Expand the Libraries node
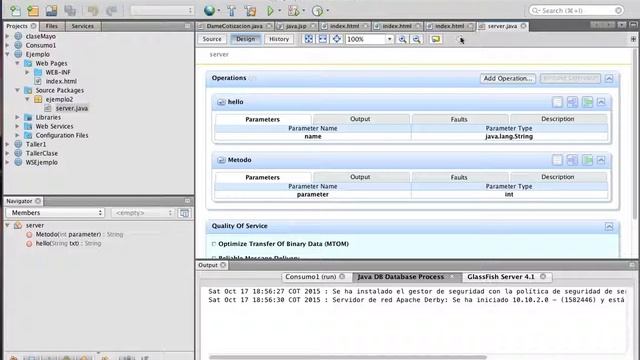This screenshot has height=360, width=640. coord(18,117)
